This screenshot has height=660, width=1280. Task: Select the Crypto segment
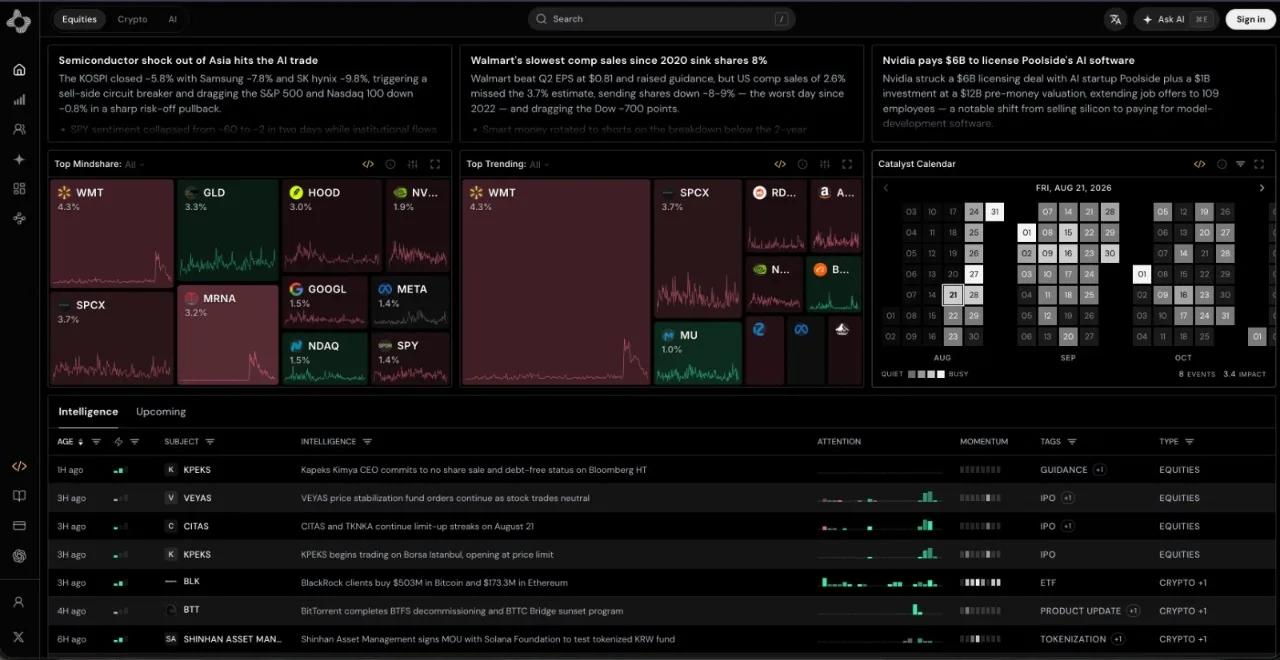point(132,19)
